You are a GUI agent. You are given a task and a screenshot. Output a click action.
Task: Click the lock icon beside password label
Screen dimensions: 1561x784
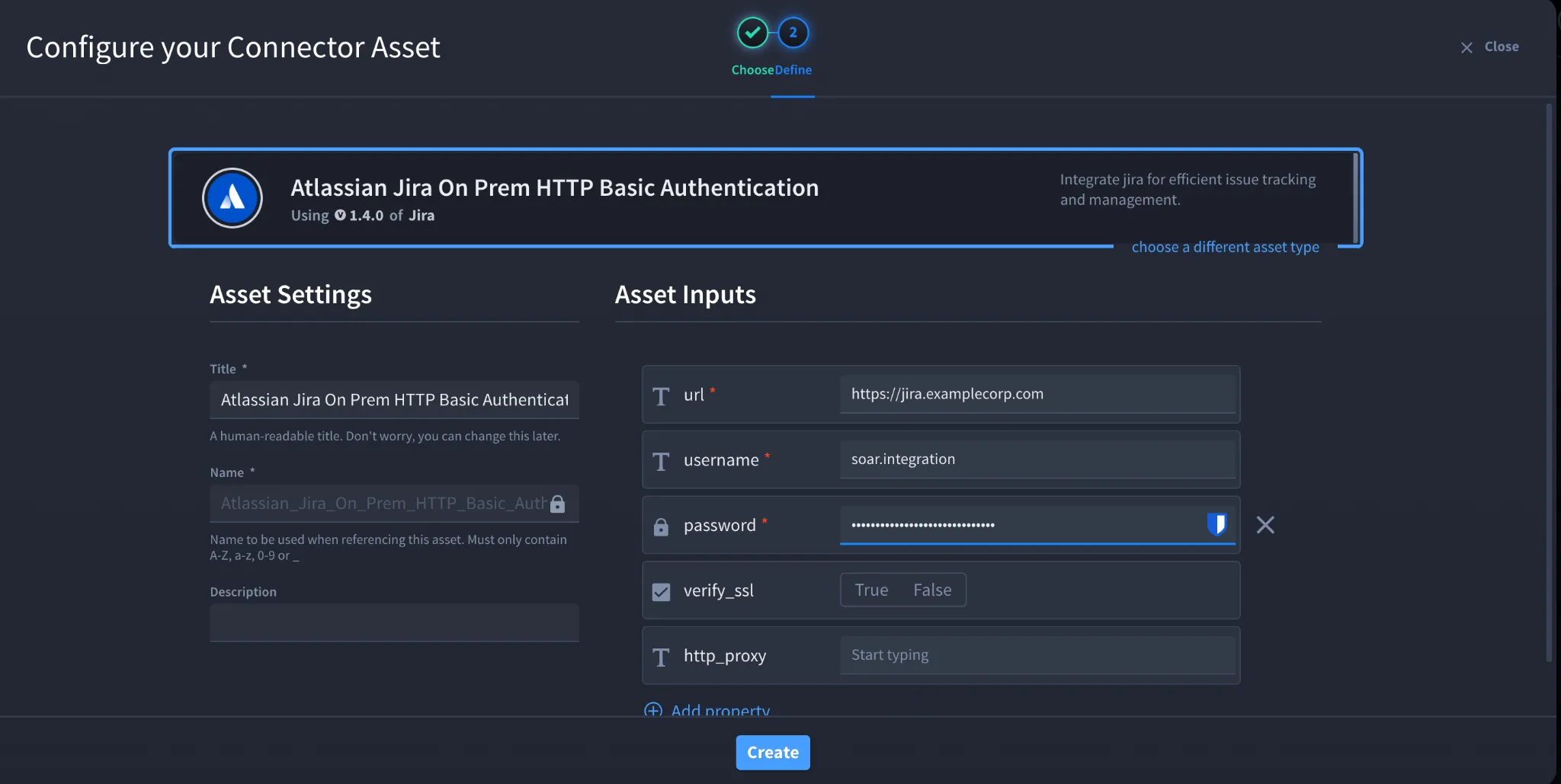pos(661,526)
